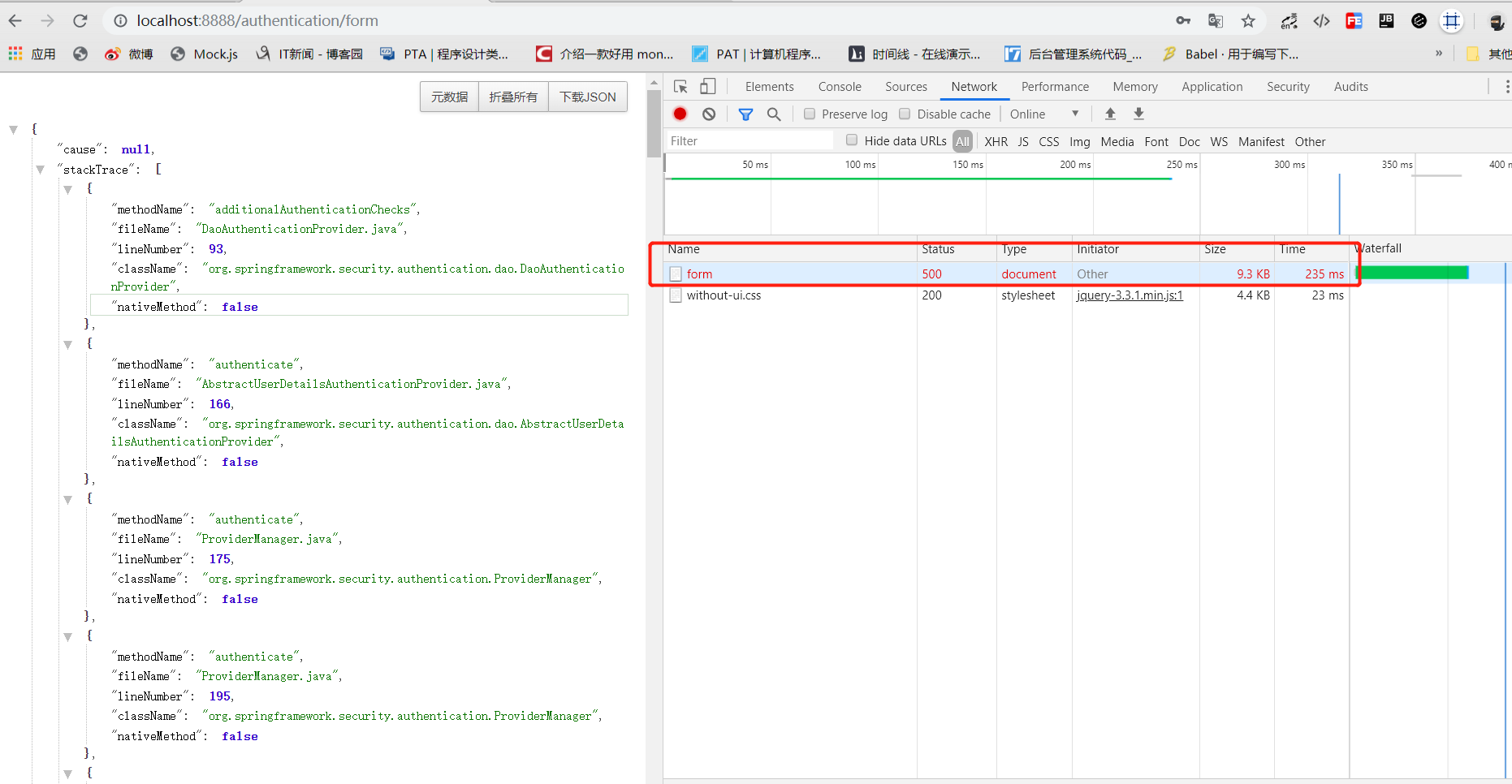The height and width of the screenshot is (784, 1512).
Task: Click the 折叠所有 collapse all button
Action: point(513,97)
